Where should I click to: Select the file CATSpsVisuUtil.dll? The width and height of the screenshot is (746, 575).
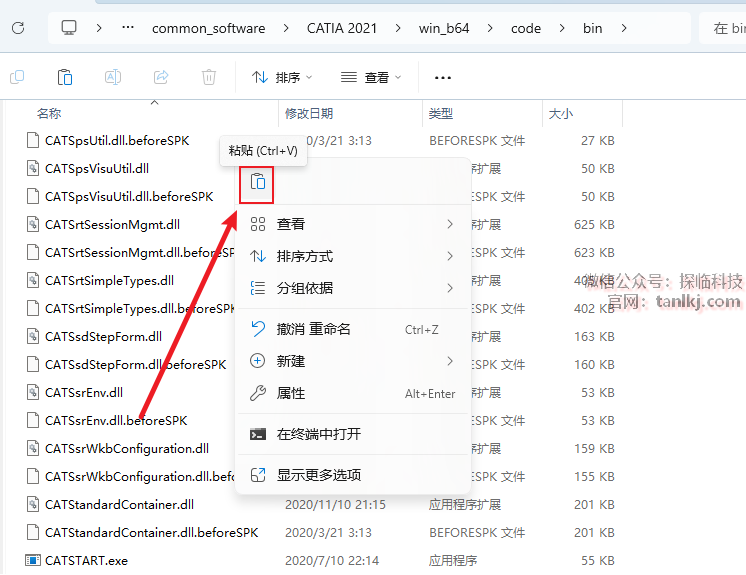coord(97,169)
